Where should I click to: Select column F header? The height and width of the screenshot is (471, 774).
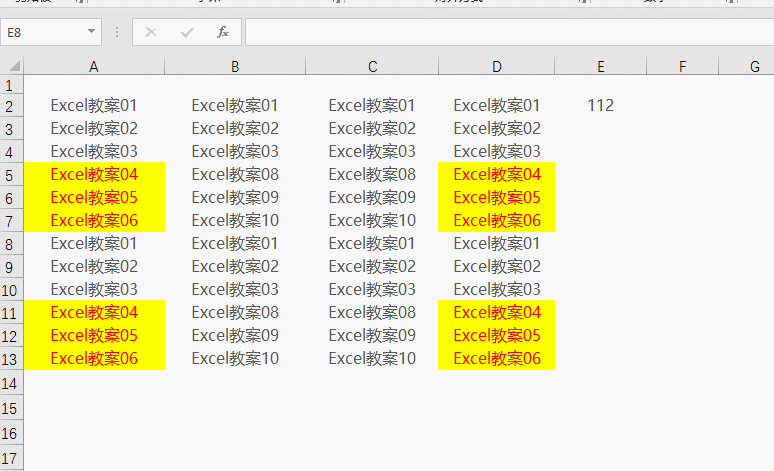point(682,66)
